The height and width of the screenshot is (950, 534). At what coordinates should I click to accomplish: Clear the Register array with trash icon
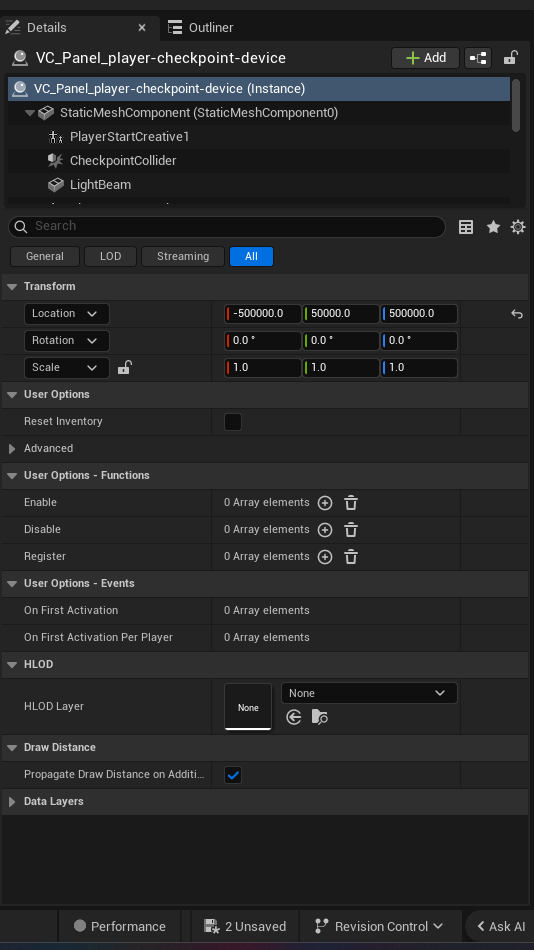click(x=351, y=557)
